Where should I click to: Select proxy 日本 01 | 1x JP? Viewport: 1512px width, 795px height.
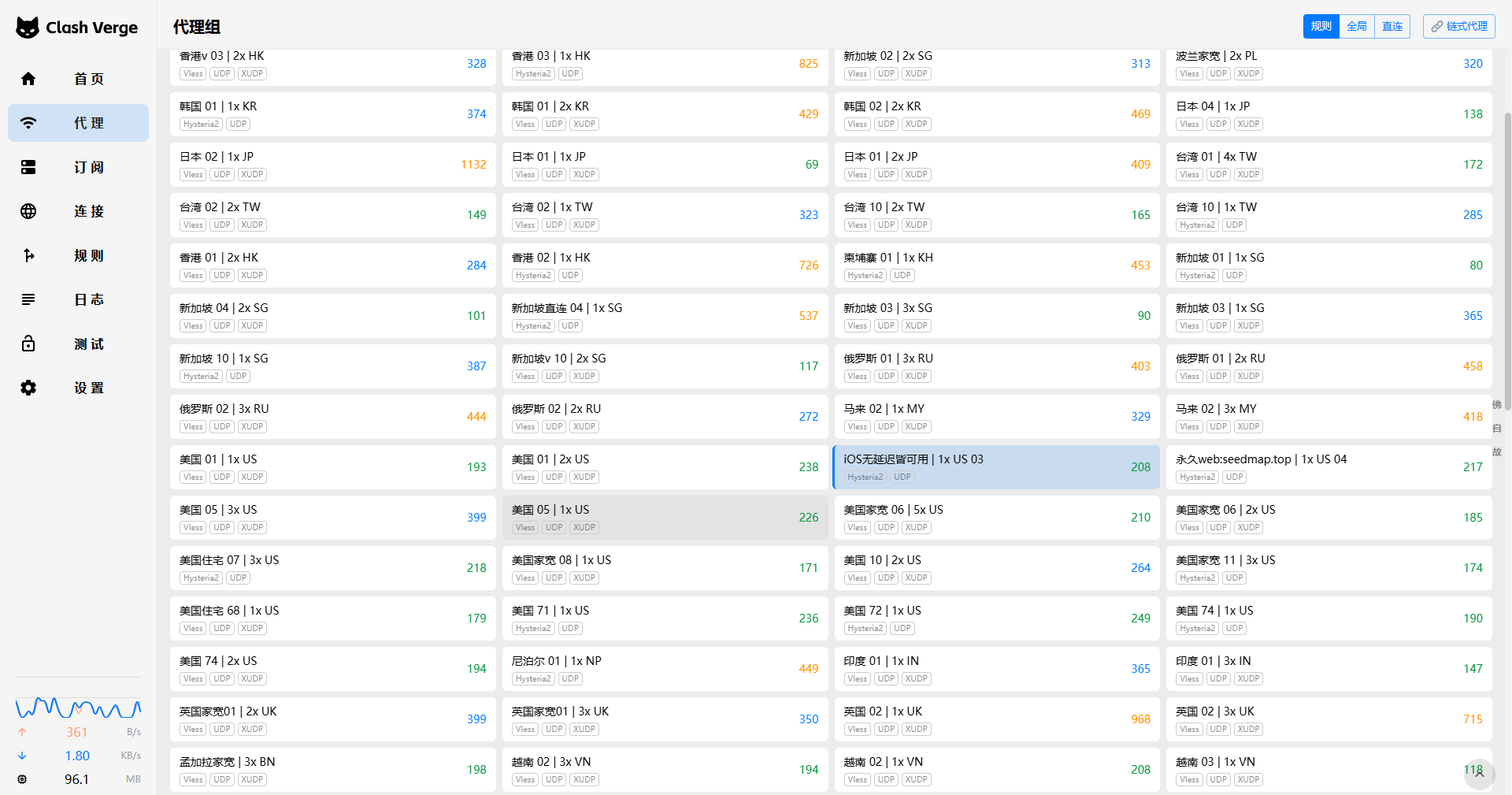pos(665,165)
